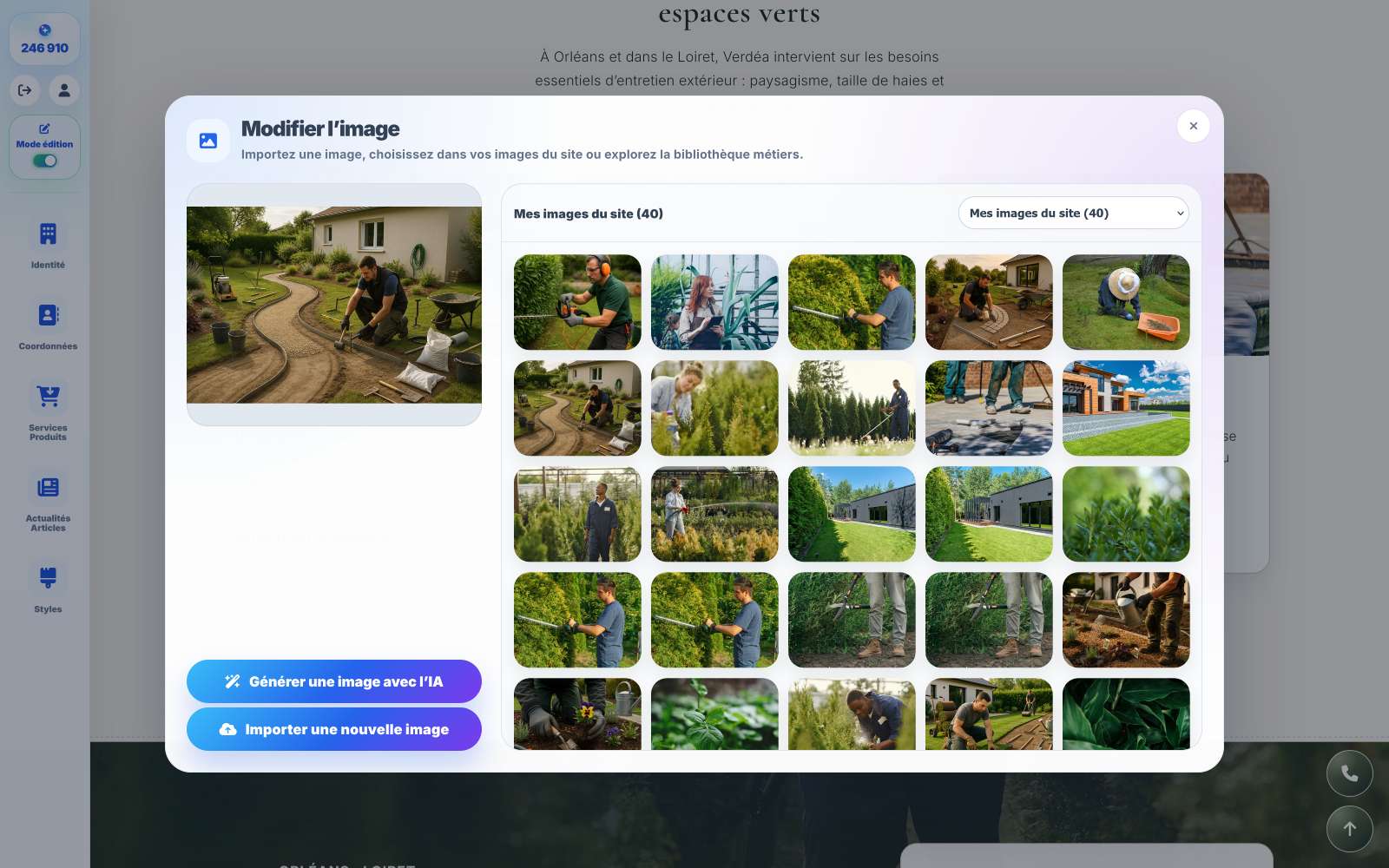Open the Styles brush icon
Image resolution: width=1389 pixels, height=868 pixels.
(48, 577)
